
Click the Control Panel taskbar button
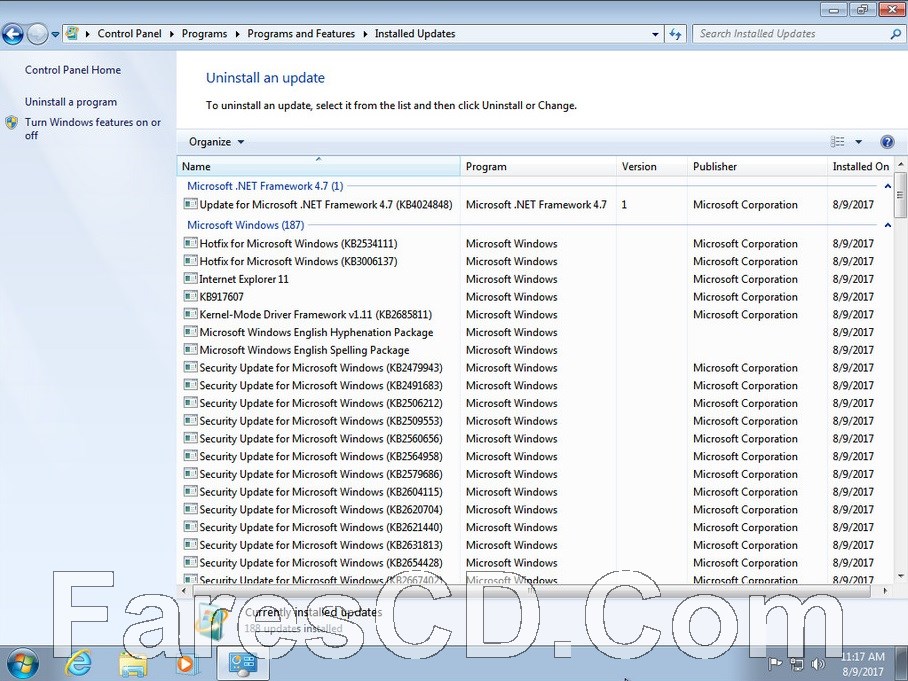pos(243,664)
